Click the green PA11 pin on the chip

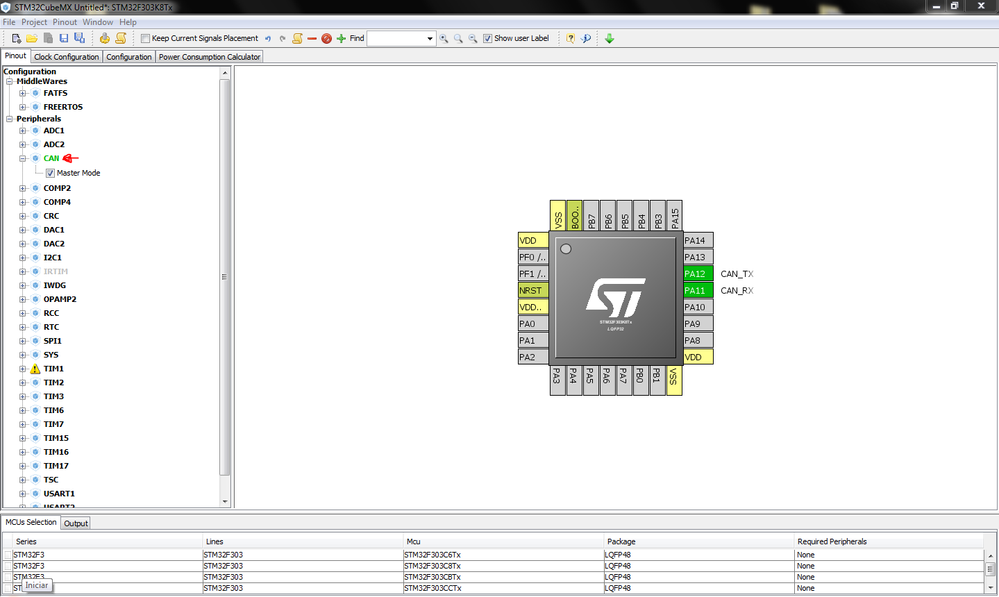(698, 291)
